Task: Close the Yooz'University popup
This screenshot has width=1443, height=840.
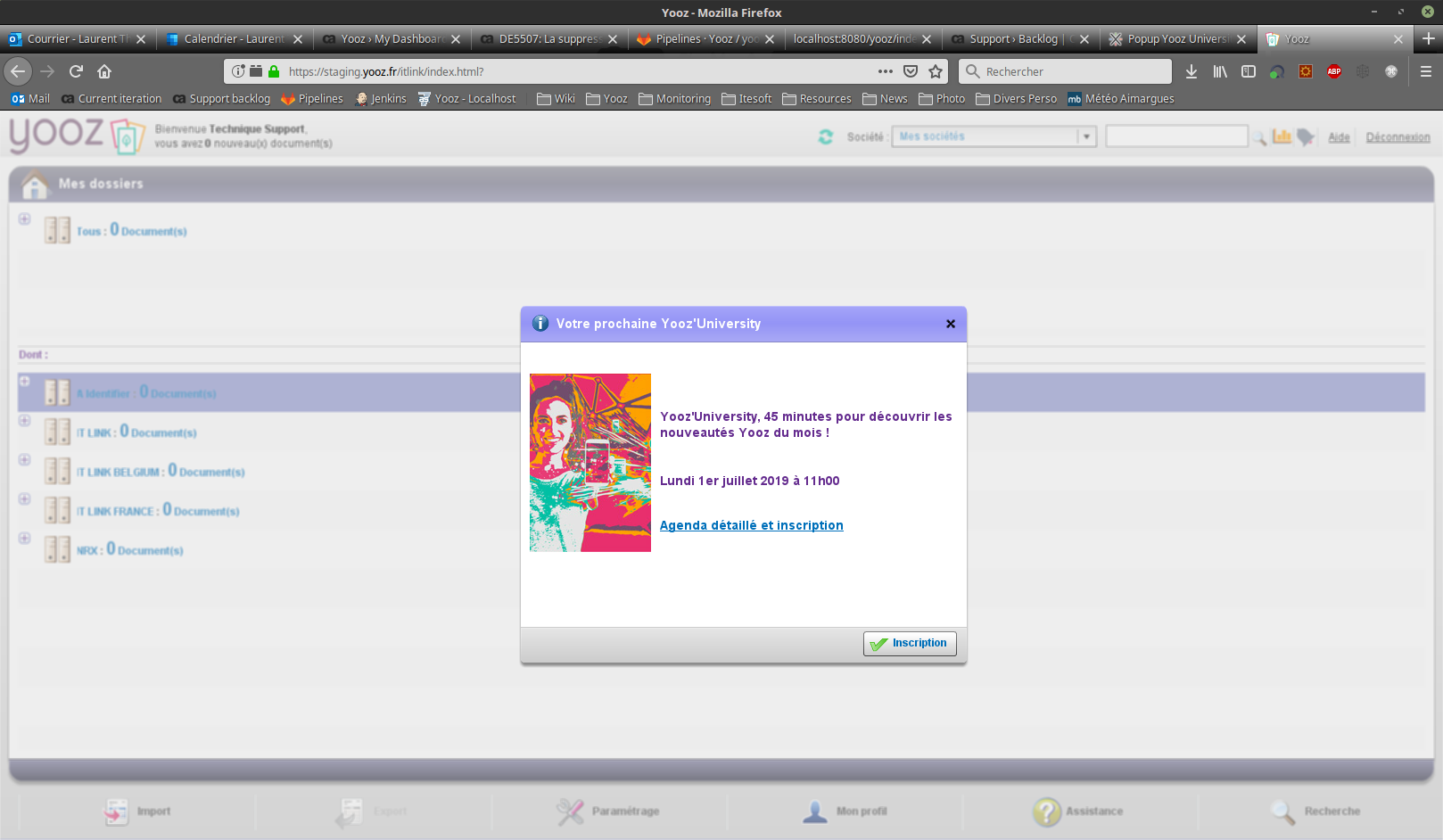Action: (x=951, y=324)
